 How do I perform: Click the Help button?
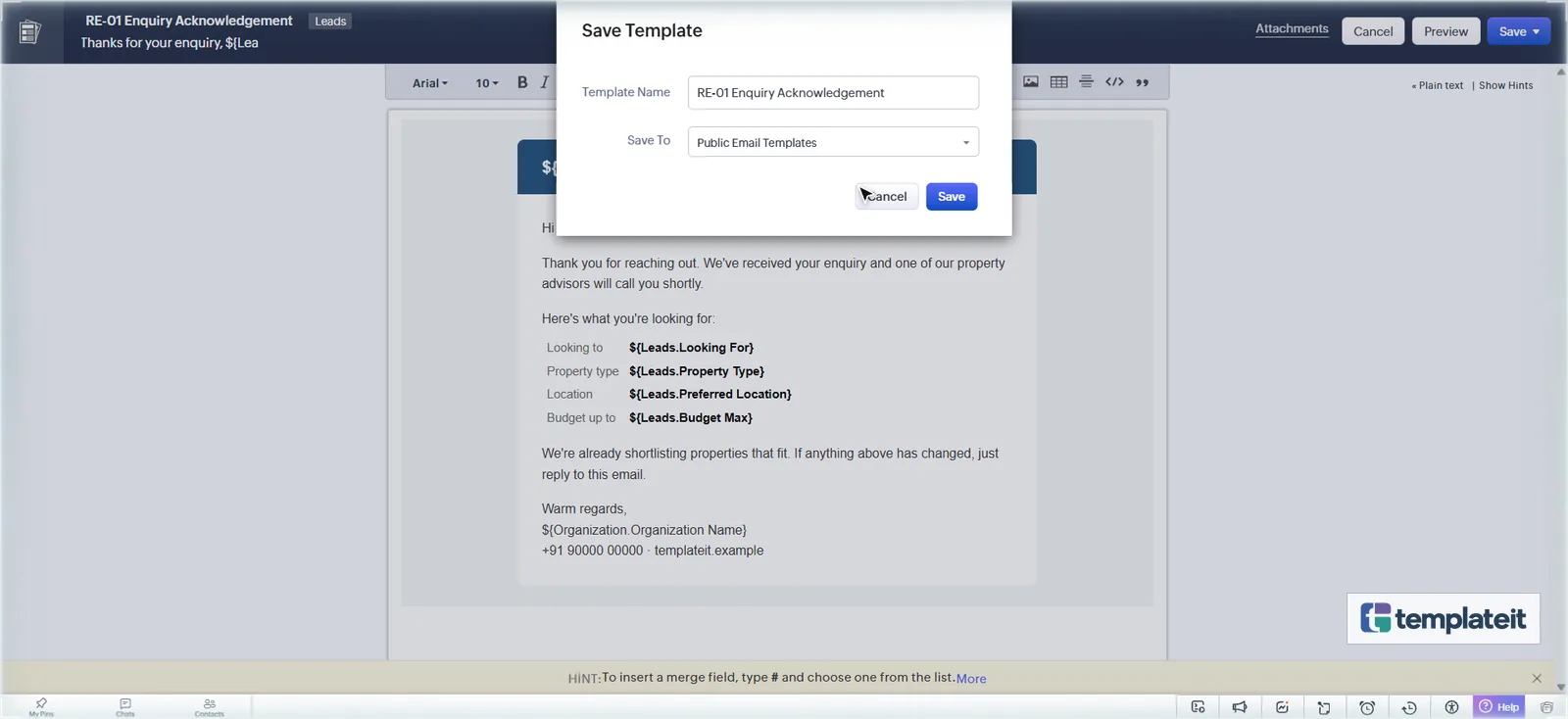[1498, 707]
